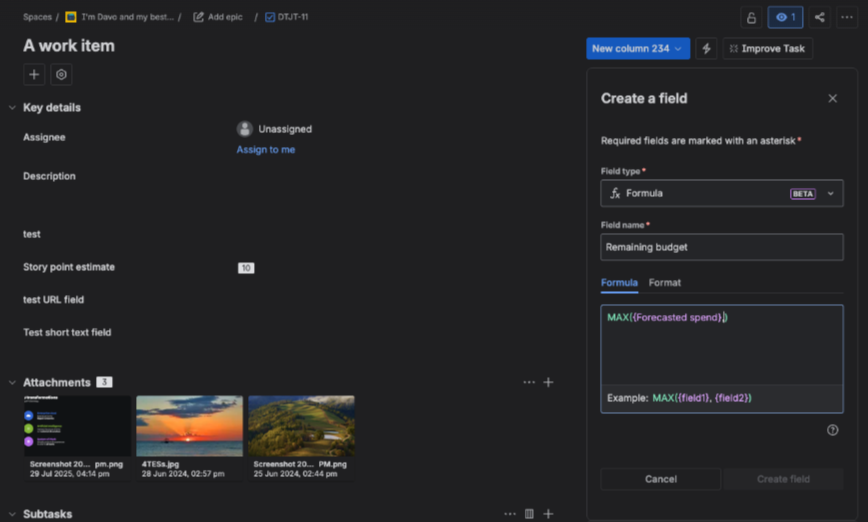868x522 pixels.
Task: Click the test URL field label
Action: (54, 299)
